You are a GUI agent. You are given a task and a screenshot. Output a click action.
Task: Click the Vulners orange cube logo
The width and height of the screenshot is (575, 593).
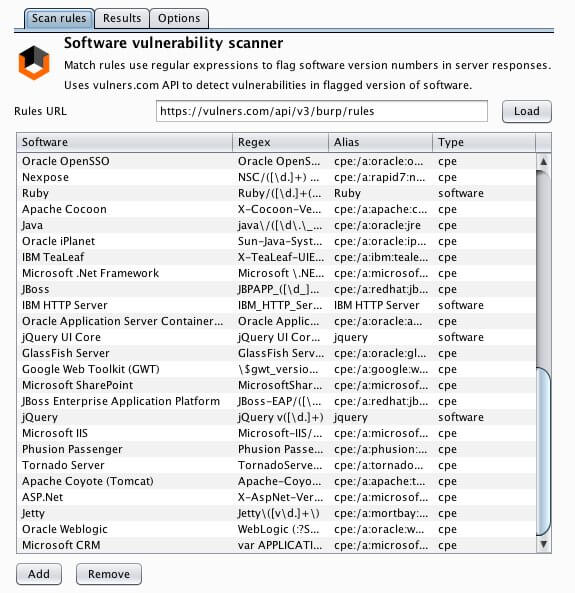pos(34,62)
